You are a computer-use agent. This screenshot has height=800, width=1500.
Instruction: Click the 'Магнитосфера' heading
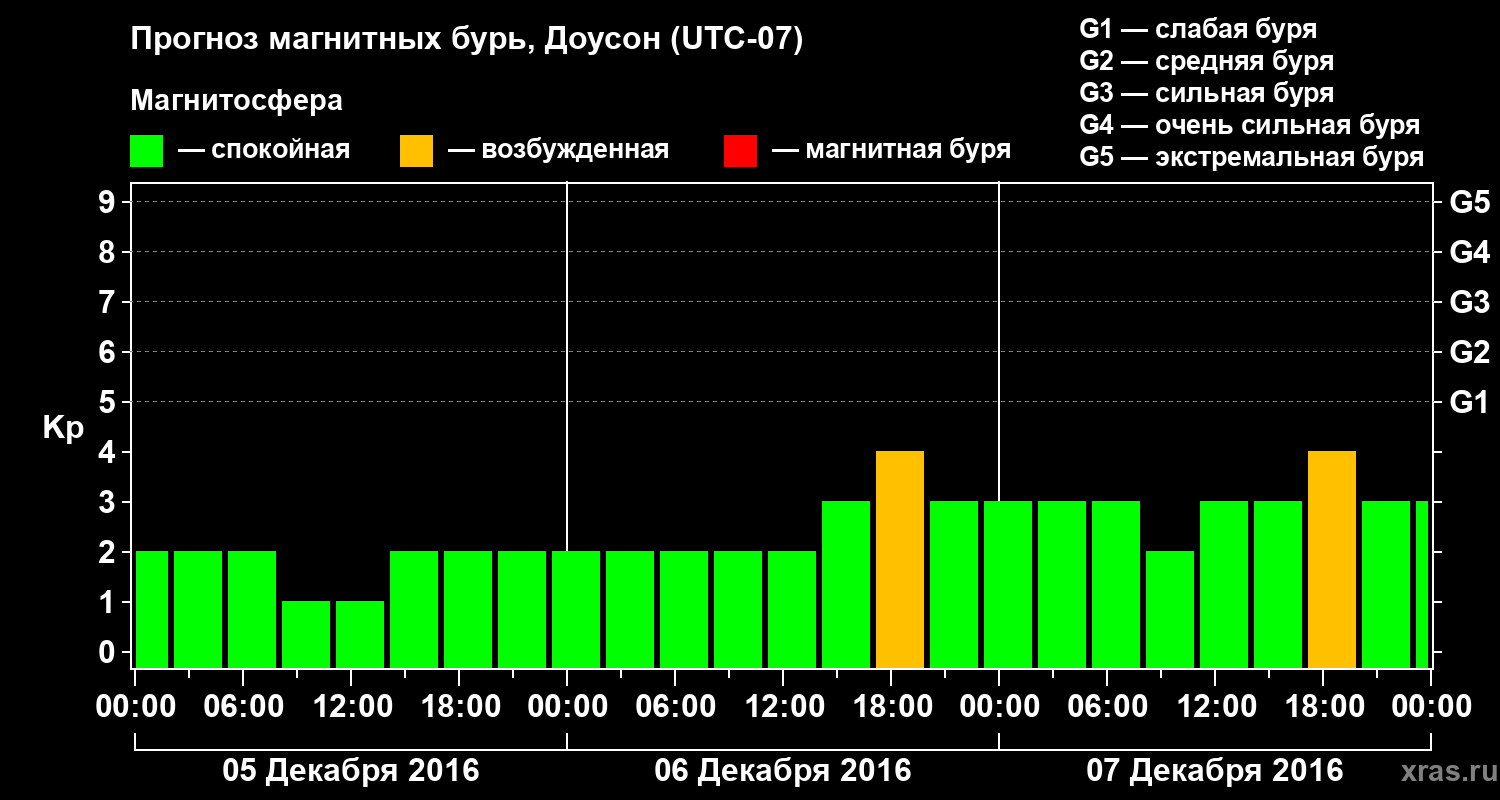click(237, 101)
